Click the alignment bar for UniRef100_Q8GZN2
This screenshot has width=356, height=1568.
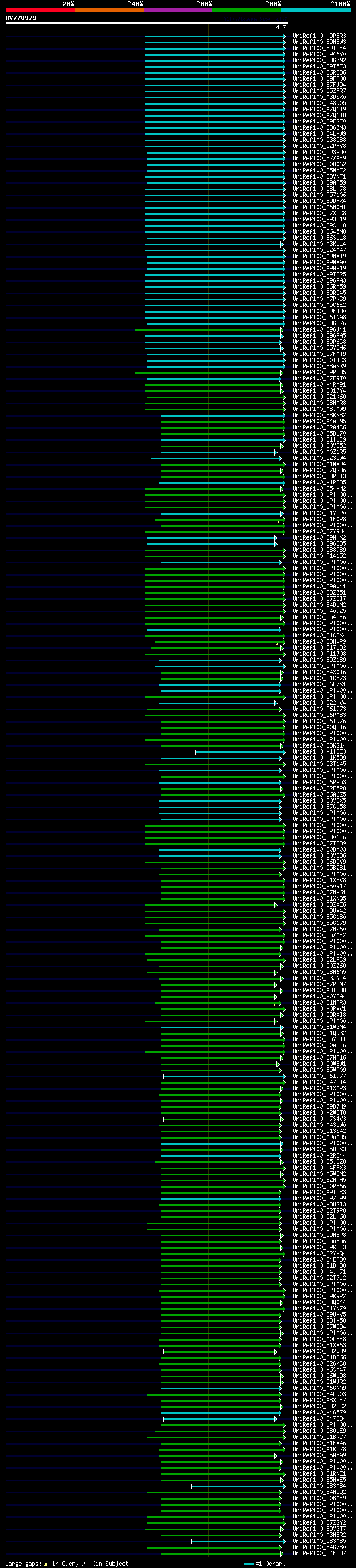tap(215, 61)
